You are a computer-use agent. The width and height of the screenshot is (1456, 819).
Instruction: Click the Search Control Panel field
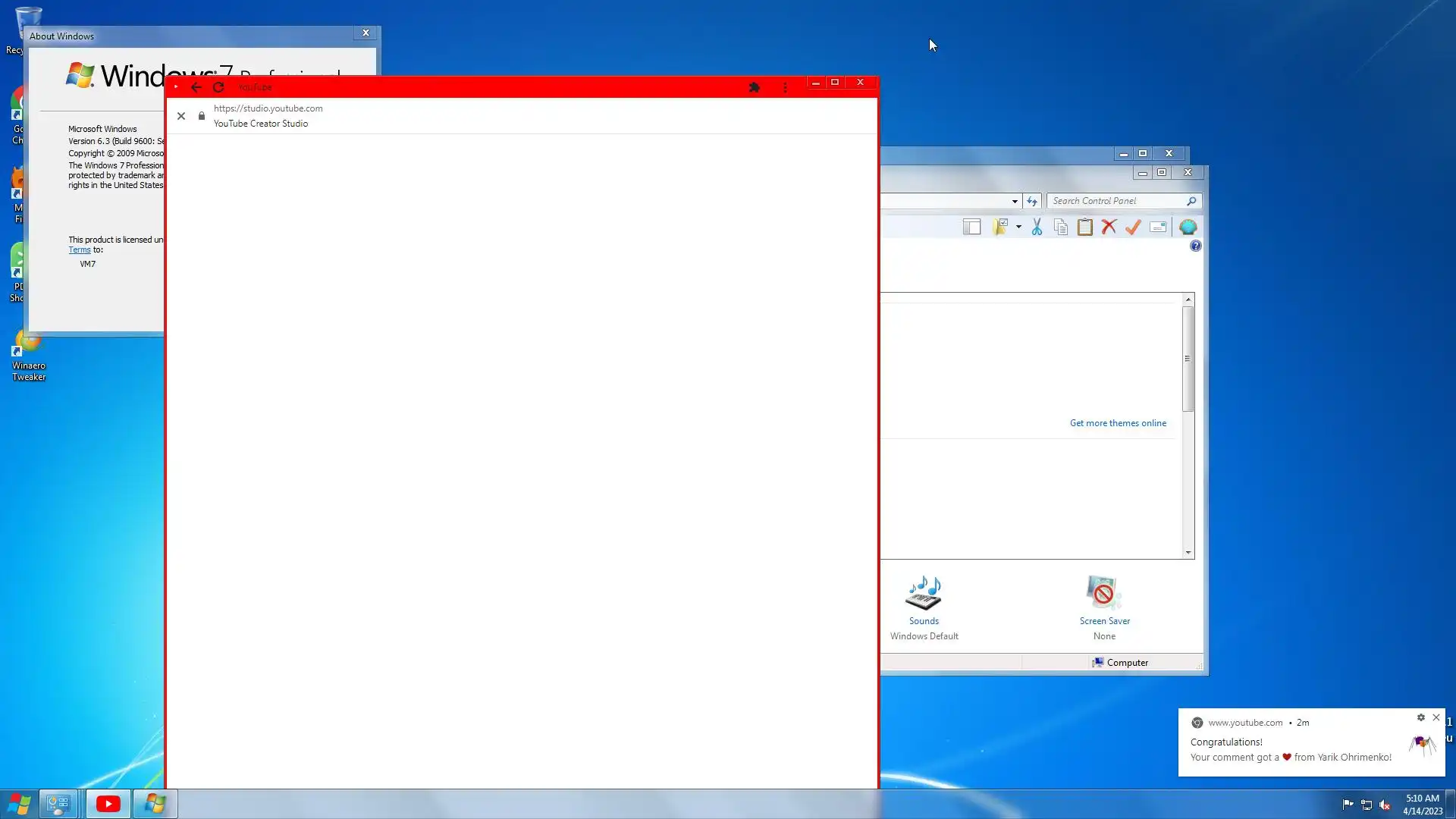pos(1116,201)
